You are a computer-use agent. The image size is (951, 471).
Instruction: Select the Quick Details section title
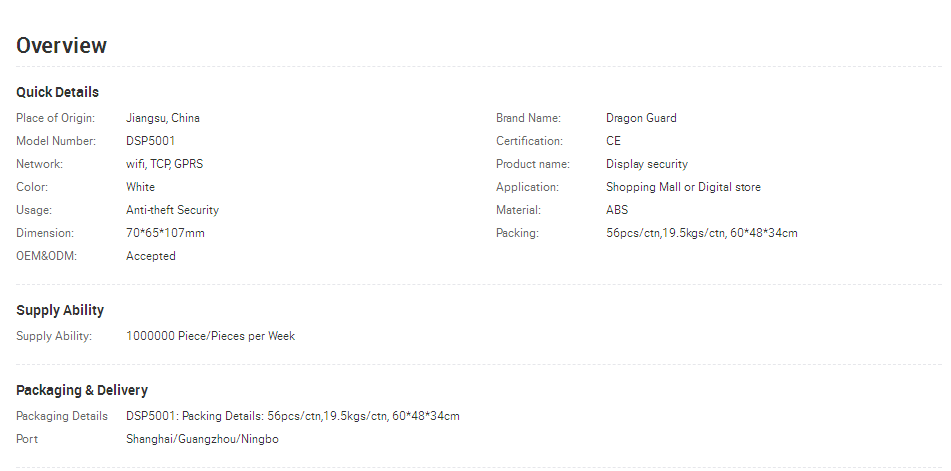pyautogui.click(x=58, y=92)
